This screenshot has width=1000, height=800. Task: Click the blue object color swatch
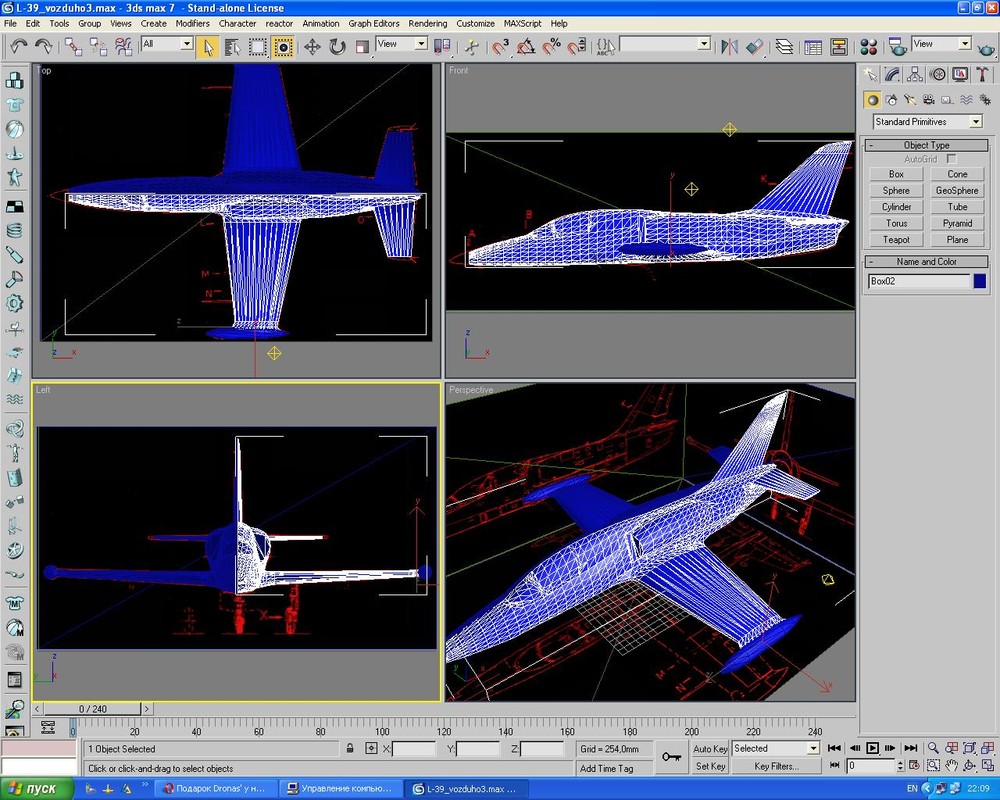(980, 281)
